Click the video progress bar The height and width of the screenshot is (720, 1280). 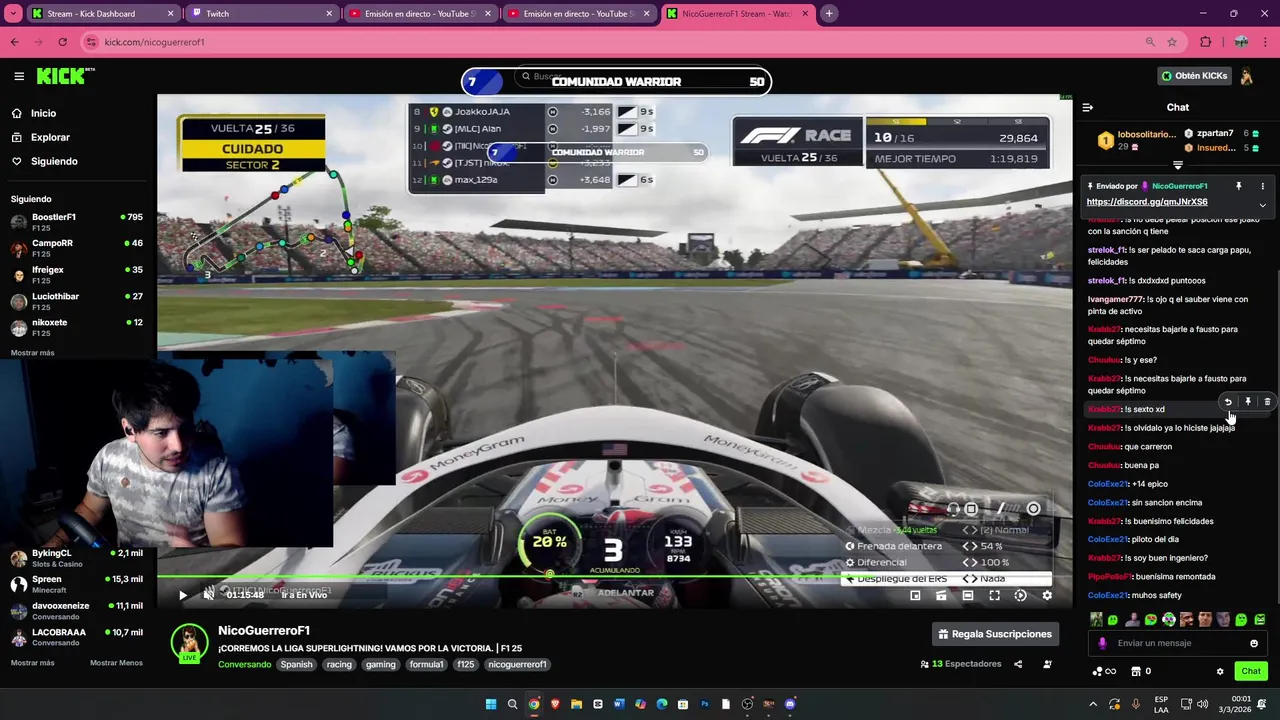point(614,576)
